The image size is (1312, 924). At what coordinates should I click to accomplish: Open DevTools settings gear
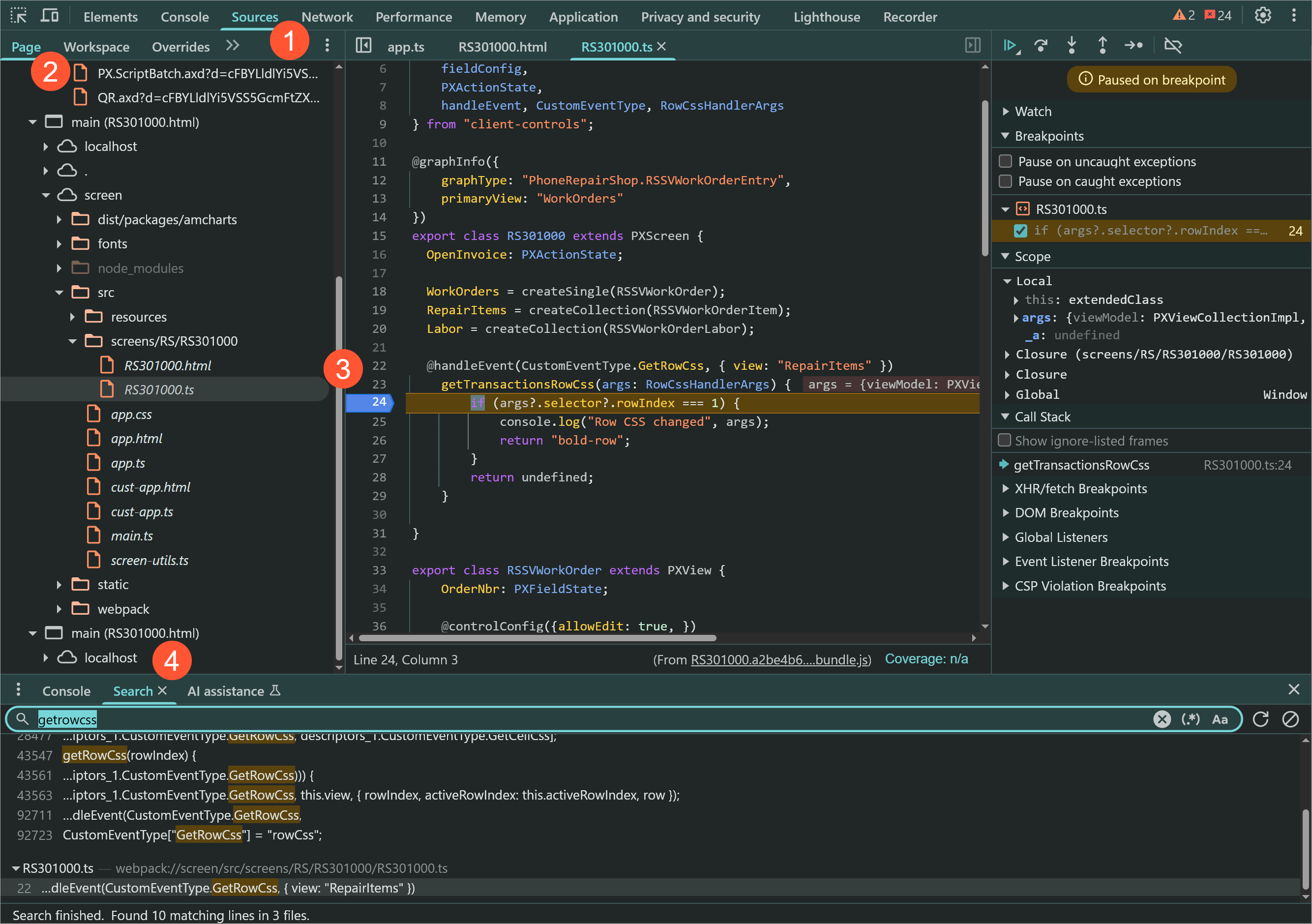[x=1262, y=15]
